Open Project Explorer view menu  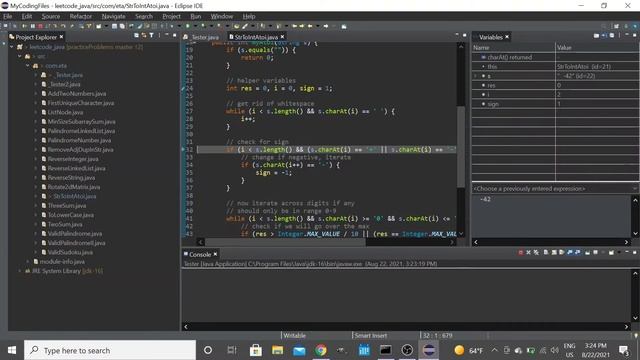(159, 36)
